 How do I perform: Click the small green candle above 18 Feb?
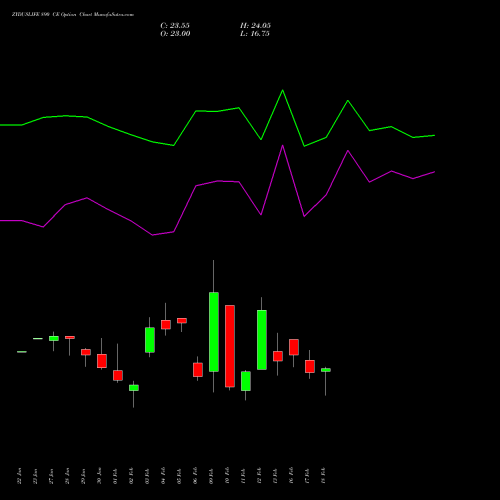click(x=326, y=370)
